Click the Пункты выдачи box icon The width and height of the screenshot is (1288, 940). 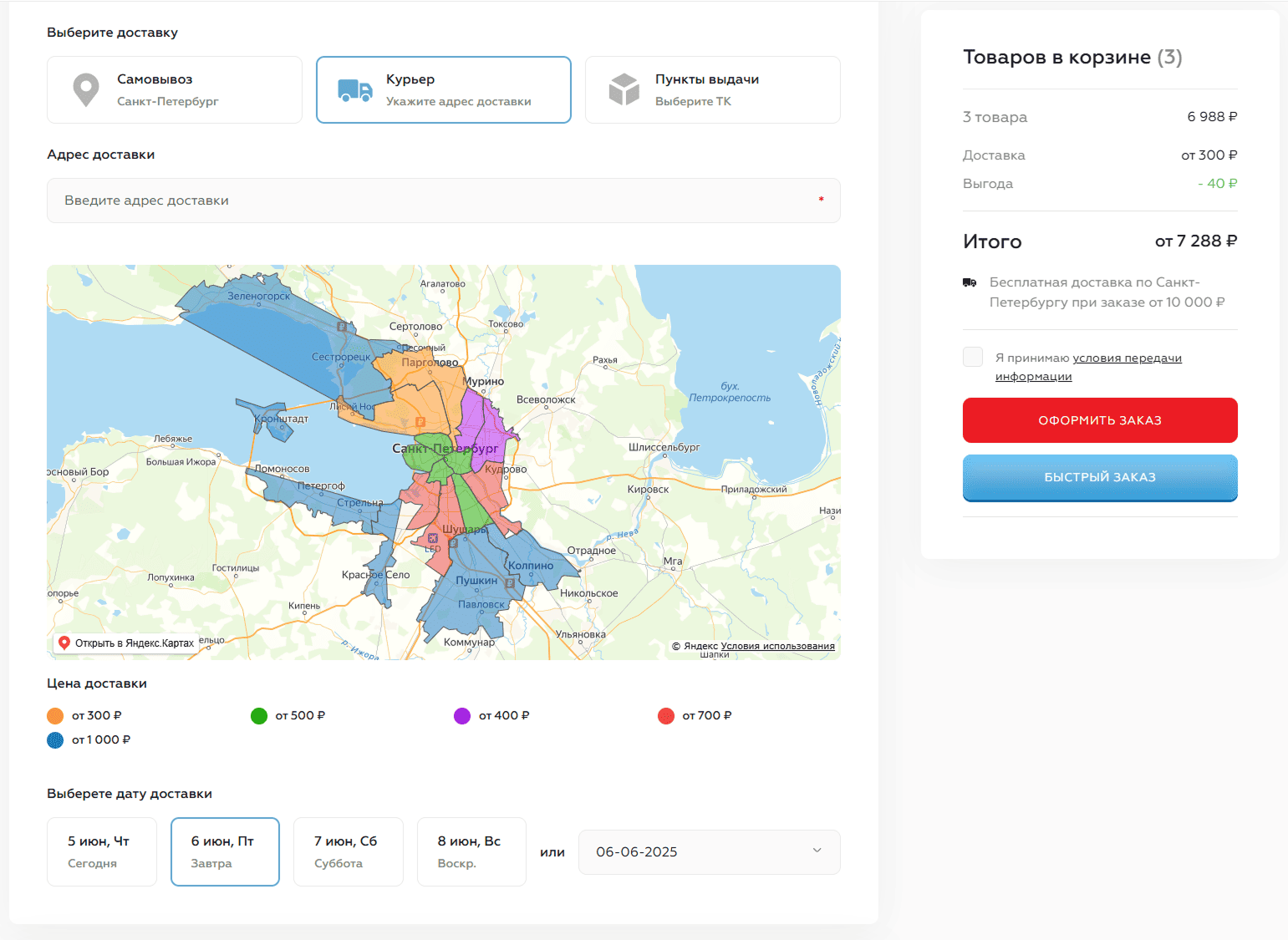(624, 89)
